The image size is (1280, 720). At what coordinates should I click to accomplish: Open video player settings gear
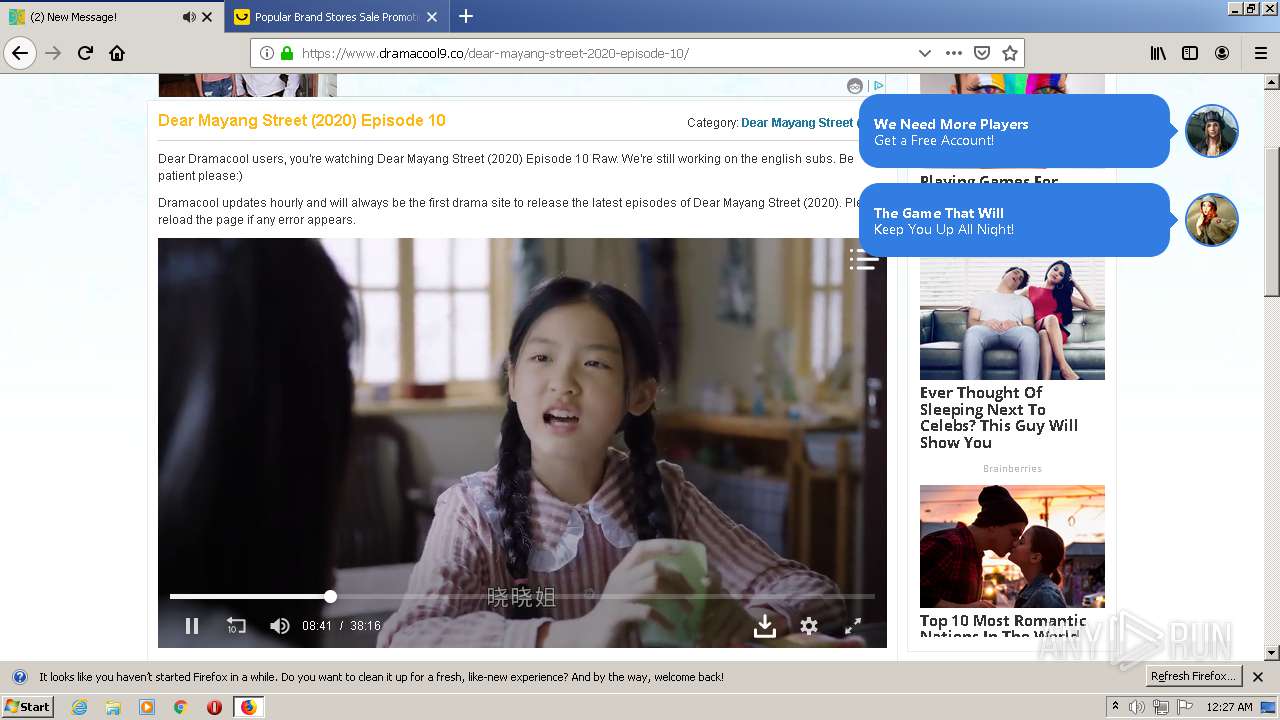(x=809, y=626)
